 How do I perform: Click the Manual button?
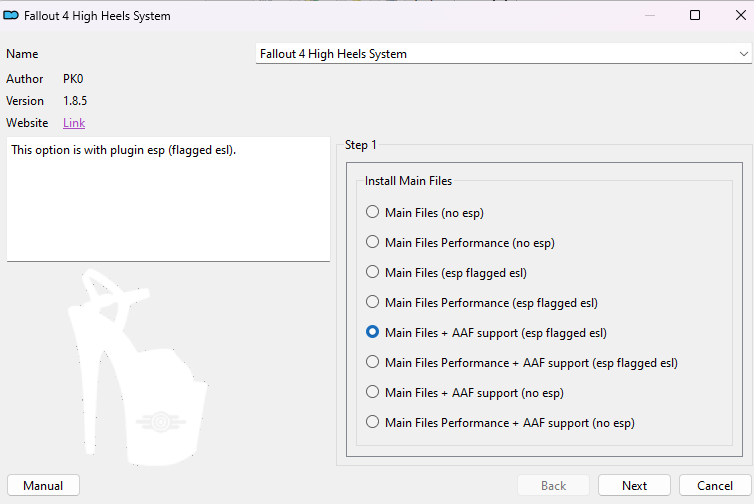(43, 486)
